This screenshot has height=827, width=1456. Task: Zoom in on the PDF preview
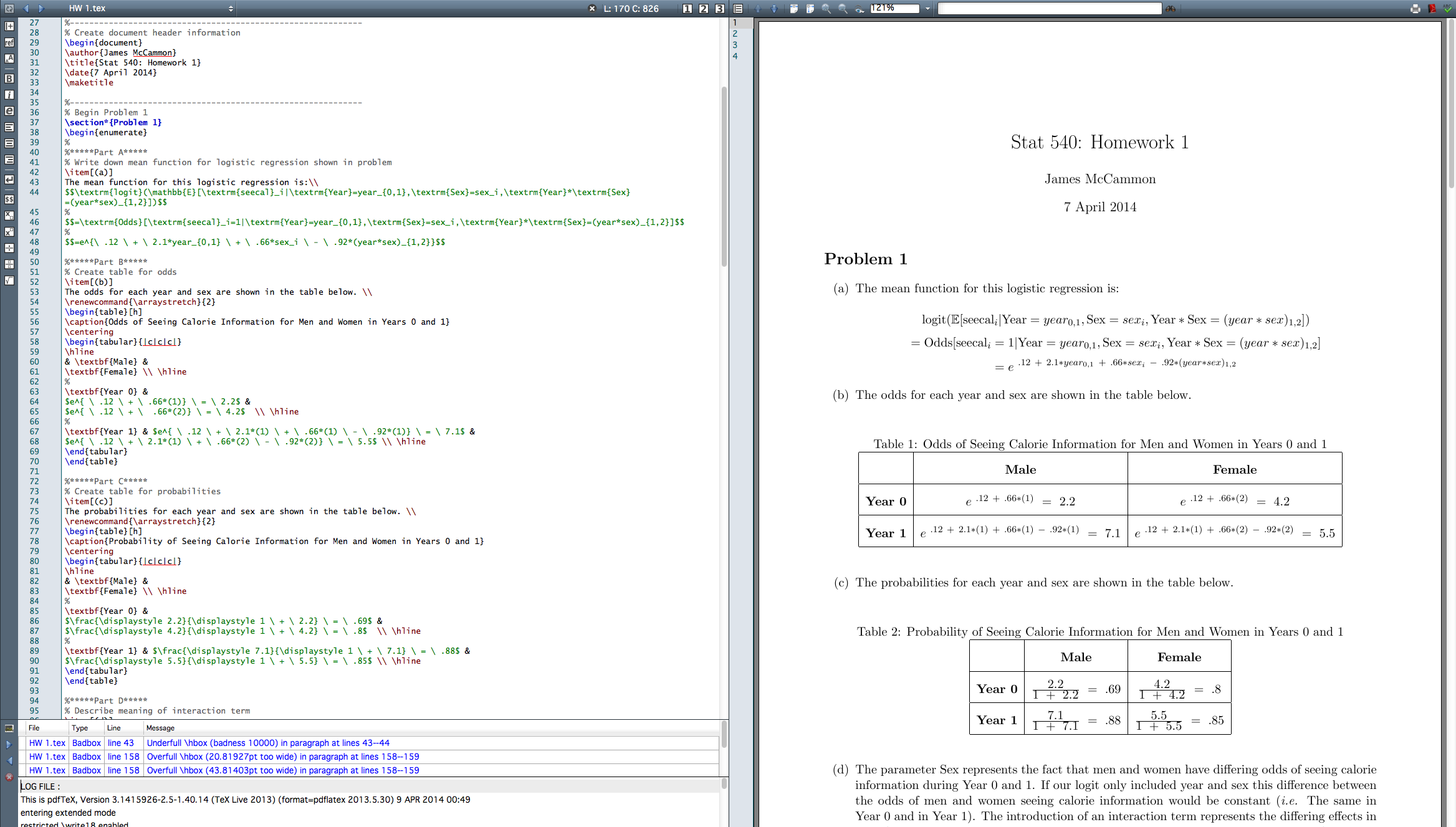[x=826, y=9]
